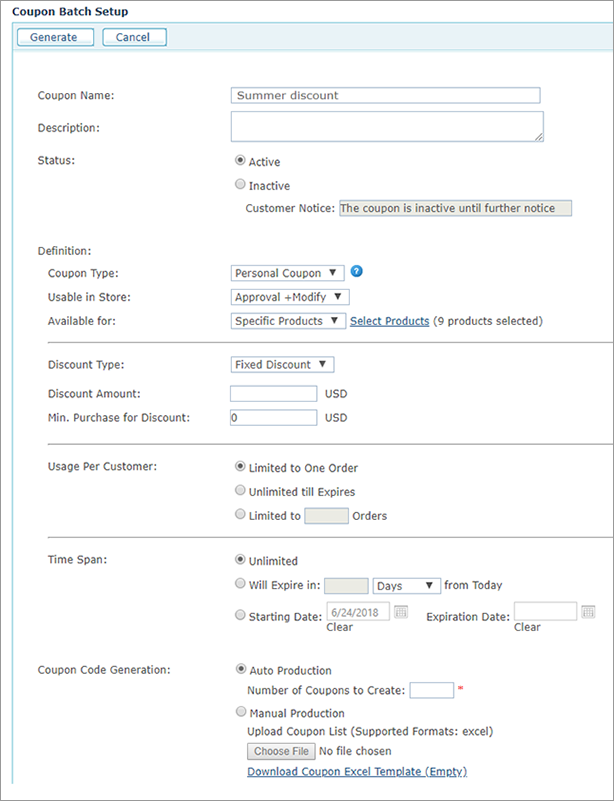Open the Days unit dropdown
Image resolution: width=614 pixels, height=801 pixels.
[407, 586]
